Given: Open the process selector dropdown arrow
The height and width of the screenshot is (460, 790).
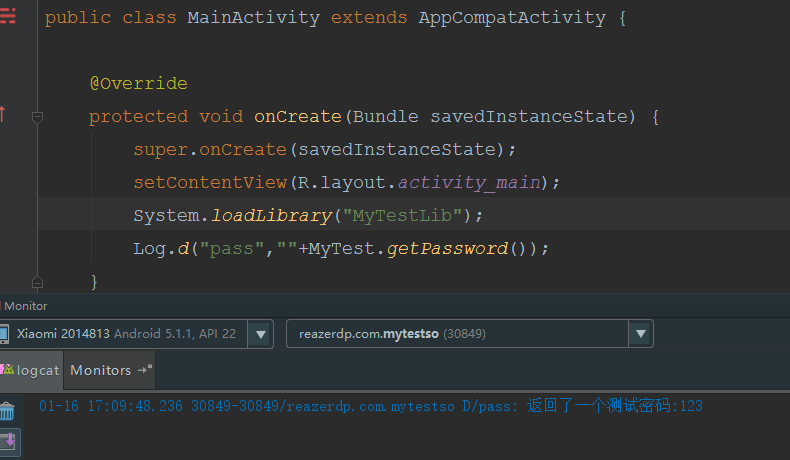Looking at the screenshot, I should pyautogui.click(x=640, y=334).
